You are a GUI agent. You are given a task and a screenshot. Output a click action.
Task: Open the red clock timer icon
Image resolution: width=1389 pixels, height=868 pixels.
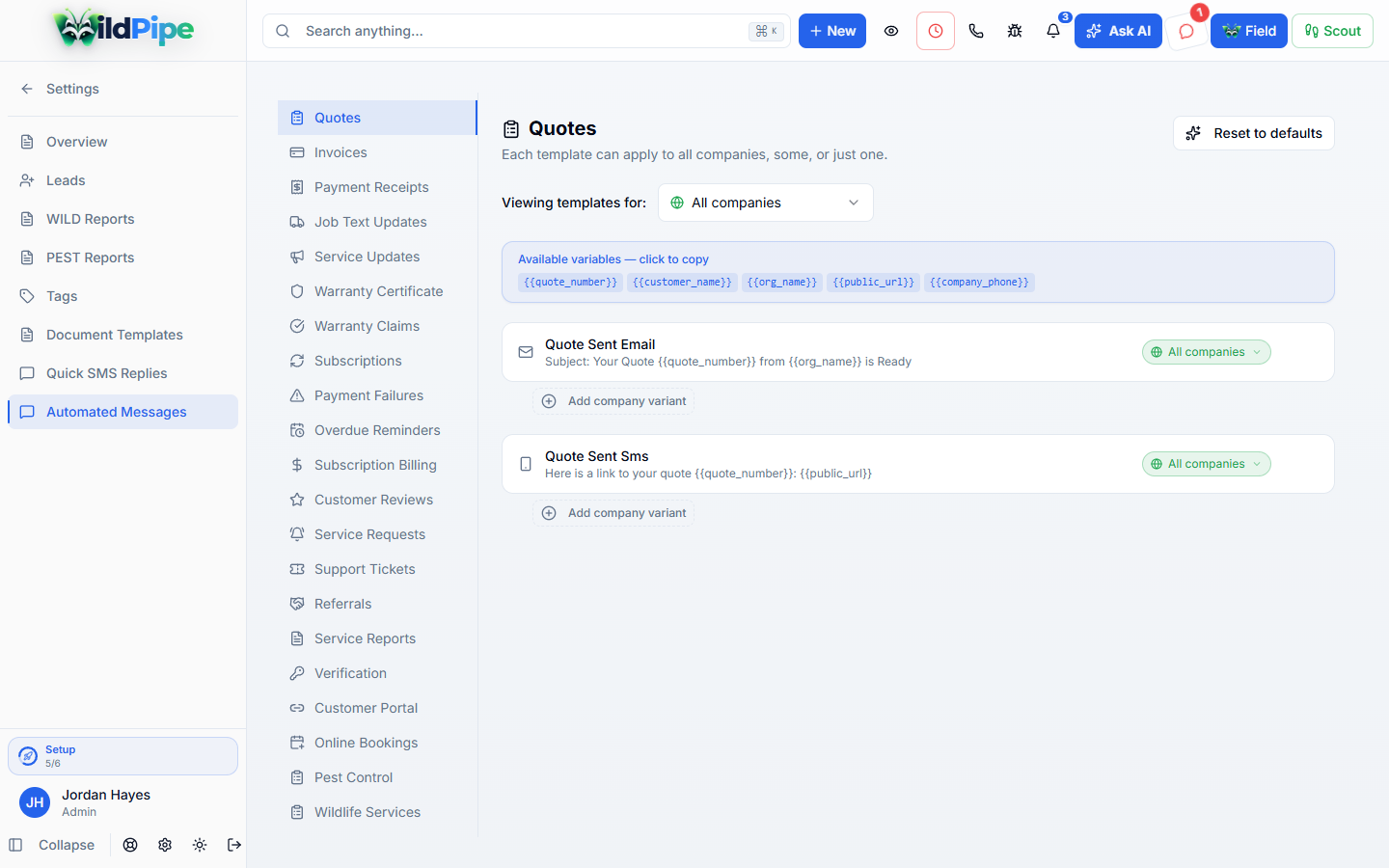[936, 31]
